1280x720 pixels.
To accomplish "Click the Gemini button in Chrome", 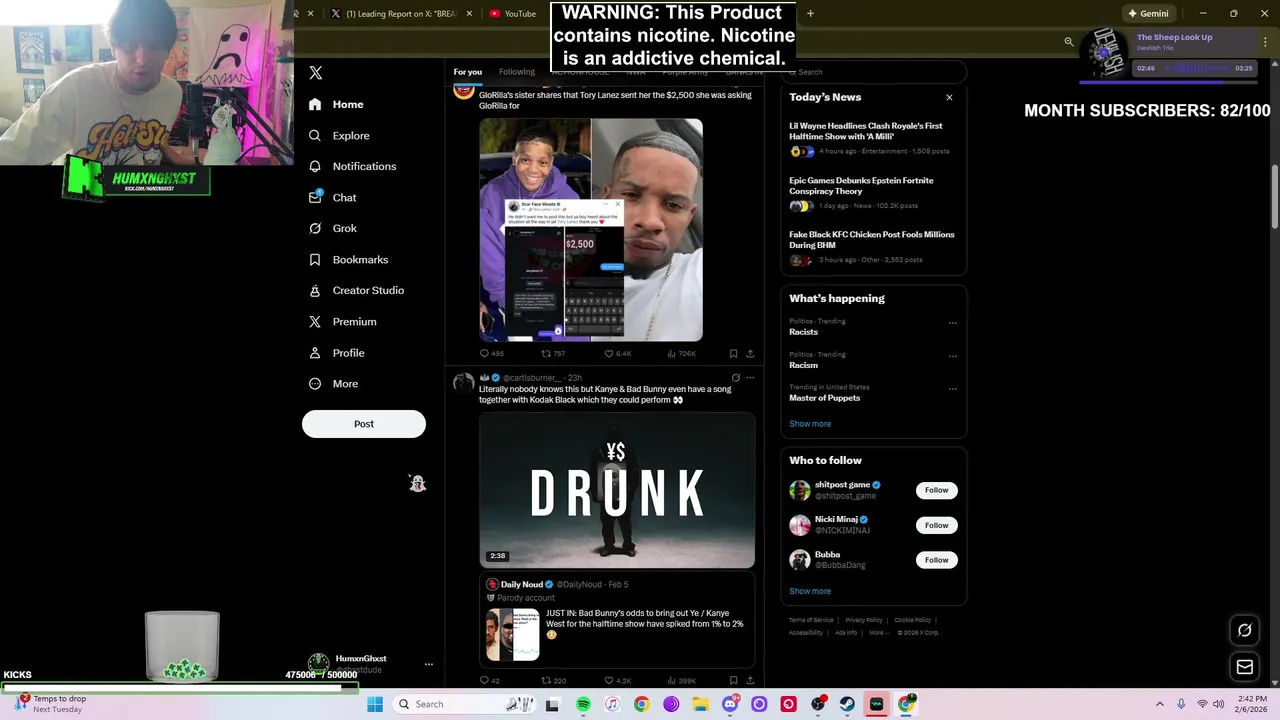I will pos(1147,13).
